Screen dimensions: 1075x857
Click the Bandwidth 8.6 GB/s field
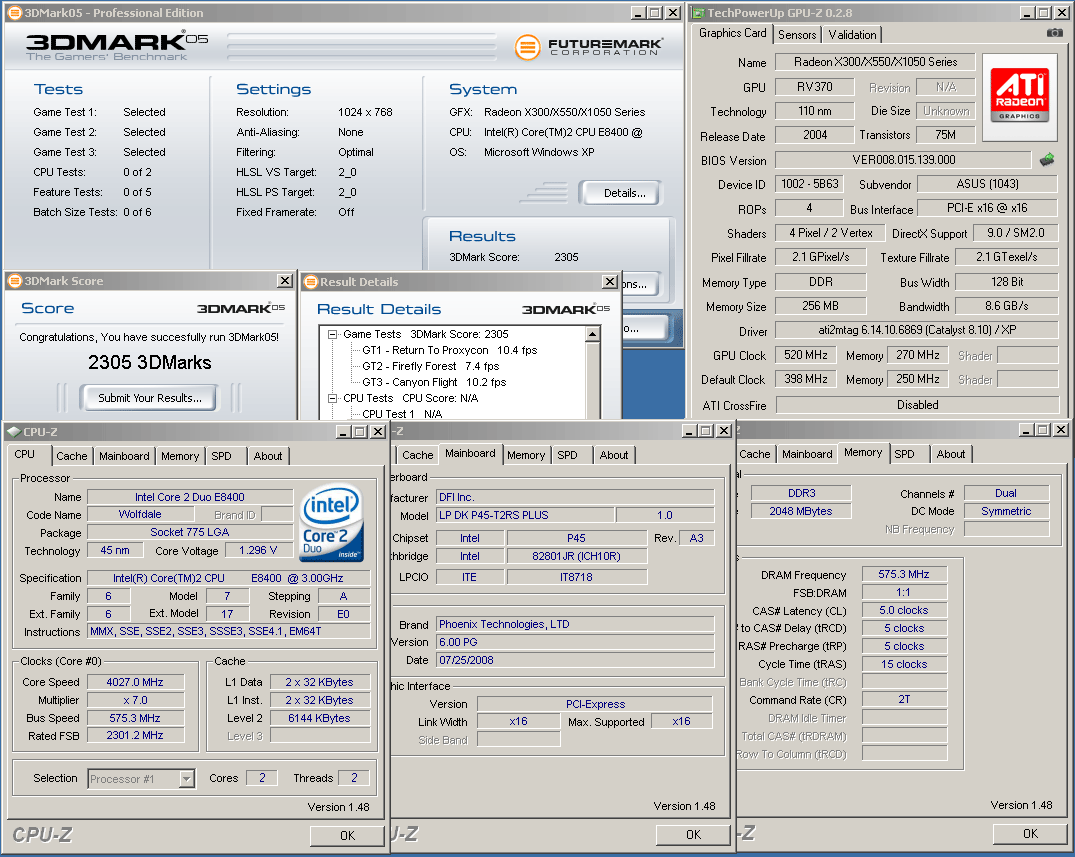point(1006,306)
